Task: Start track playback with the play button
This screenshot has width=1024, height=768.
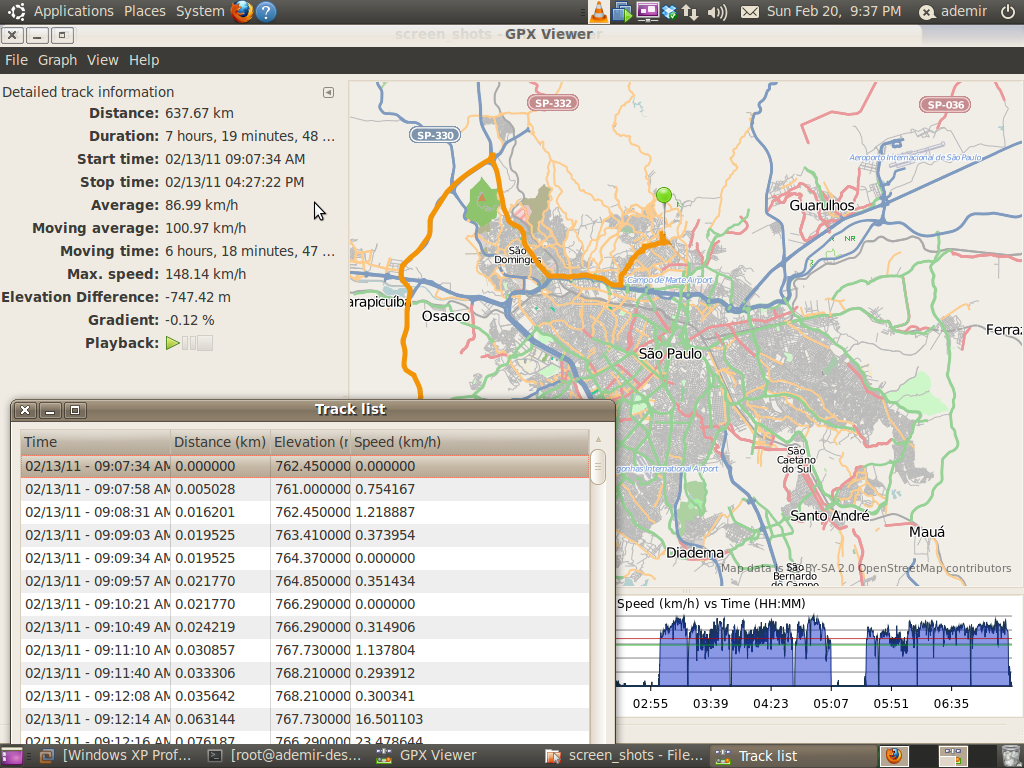Action: click(173, 343)
